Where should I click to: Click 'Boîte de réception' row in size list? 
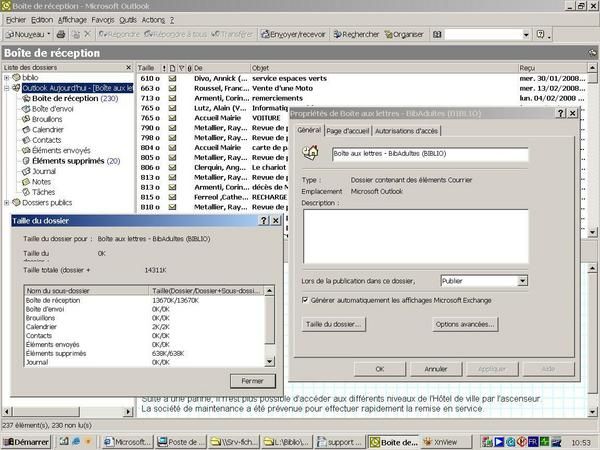[145, 300]
